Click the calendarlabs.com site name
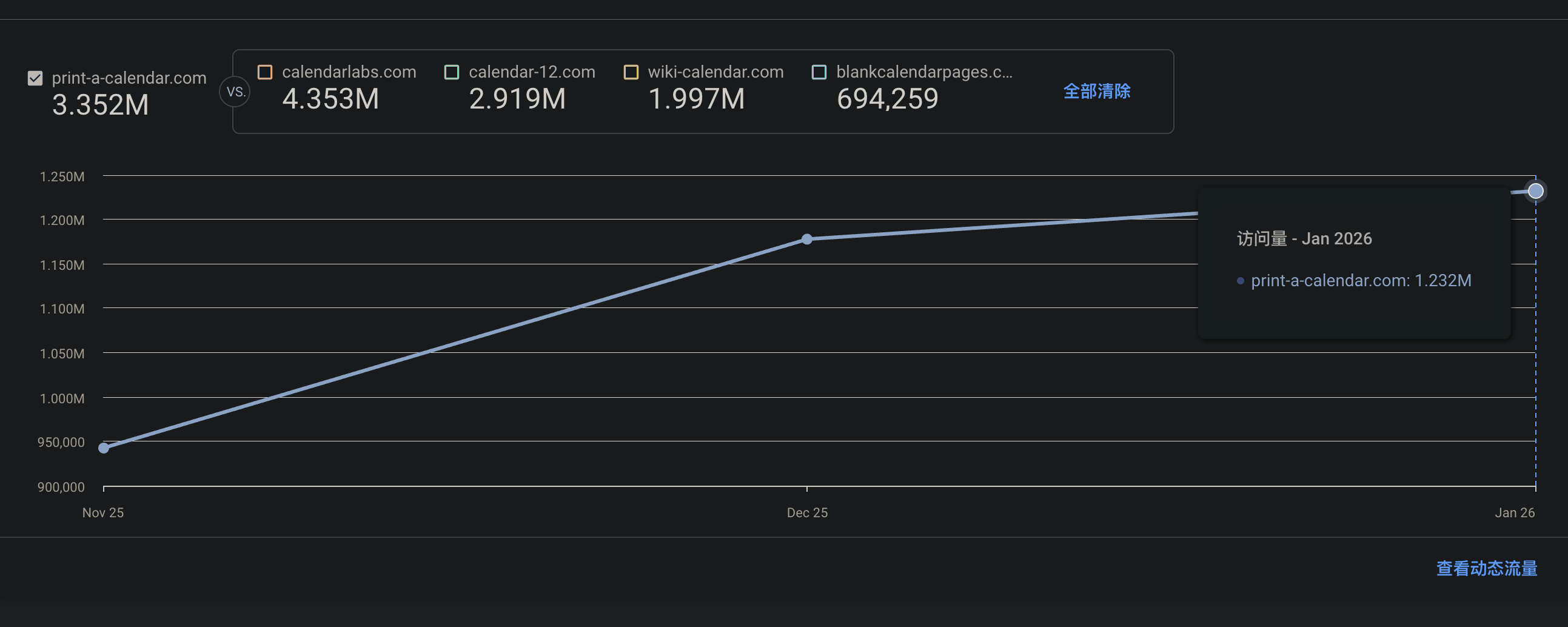This screenshot has height=627, width=1568. pyautogui.click(x=349, y=72)
